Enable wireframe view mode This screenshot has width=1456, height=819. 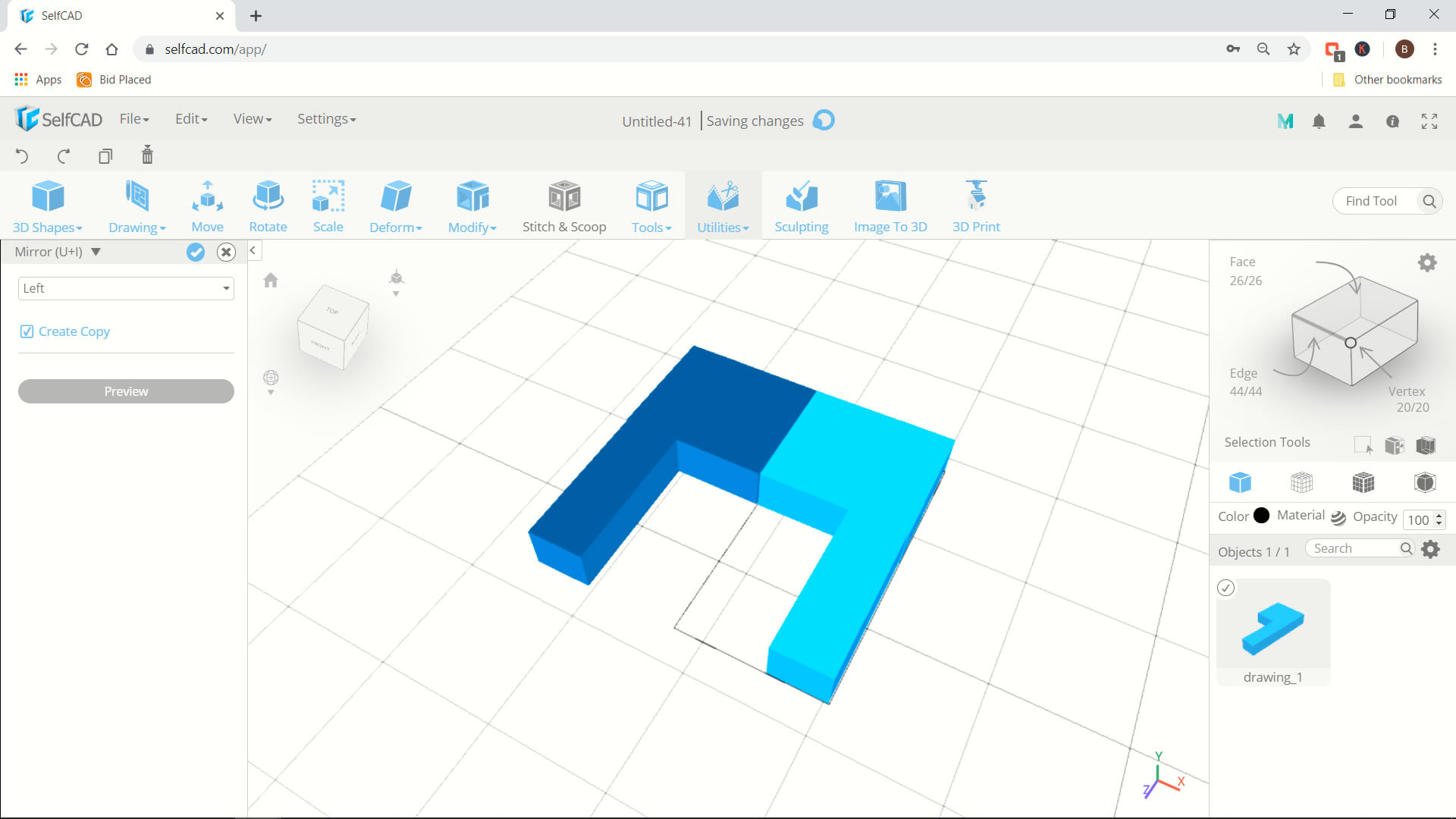click(x=1301, y=482)
